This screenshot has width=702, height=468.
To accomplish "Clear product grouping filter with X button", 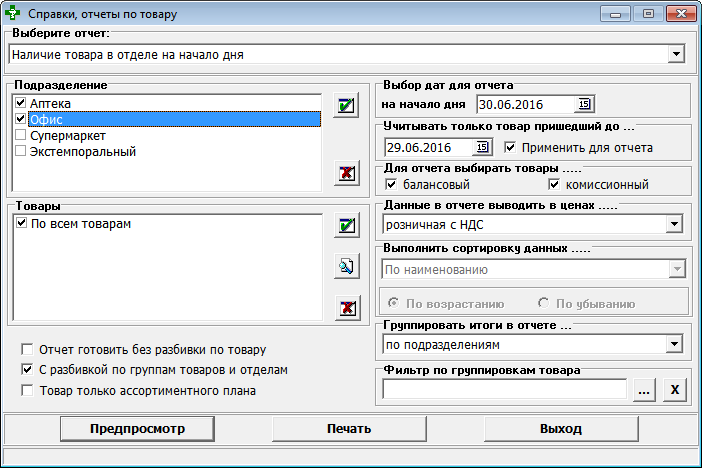I will pos(675,391).
